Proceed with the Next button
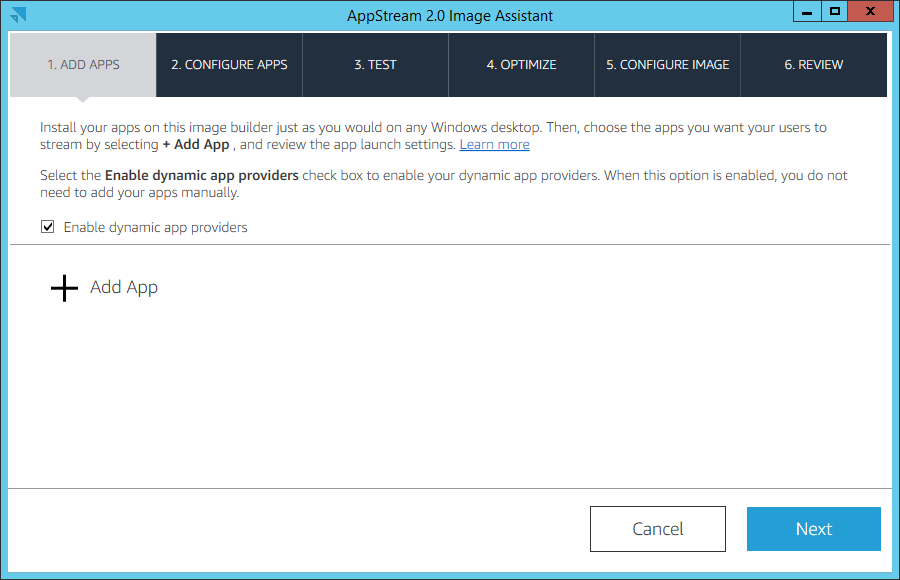900x580 pixels. coord(814,529)
